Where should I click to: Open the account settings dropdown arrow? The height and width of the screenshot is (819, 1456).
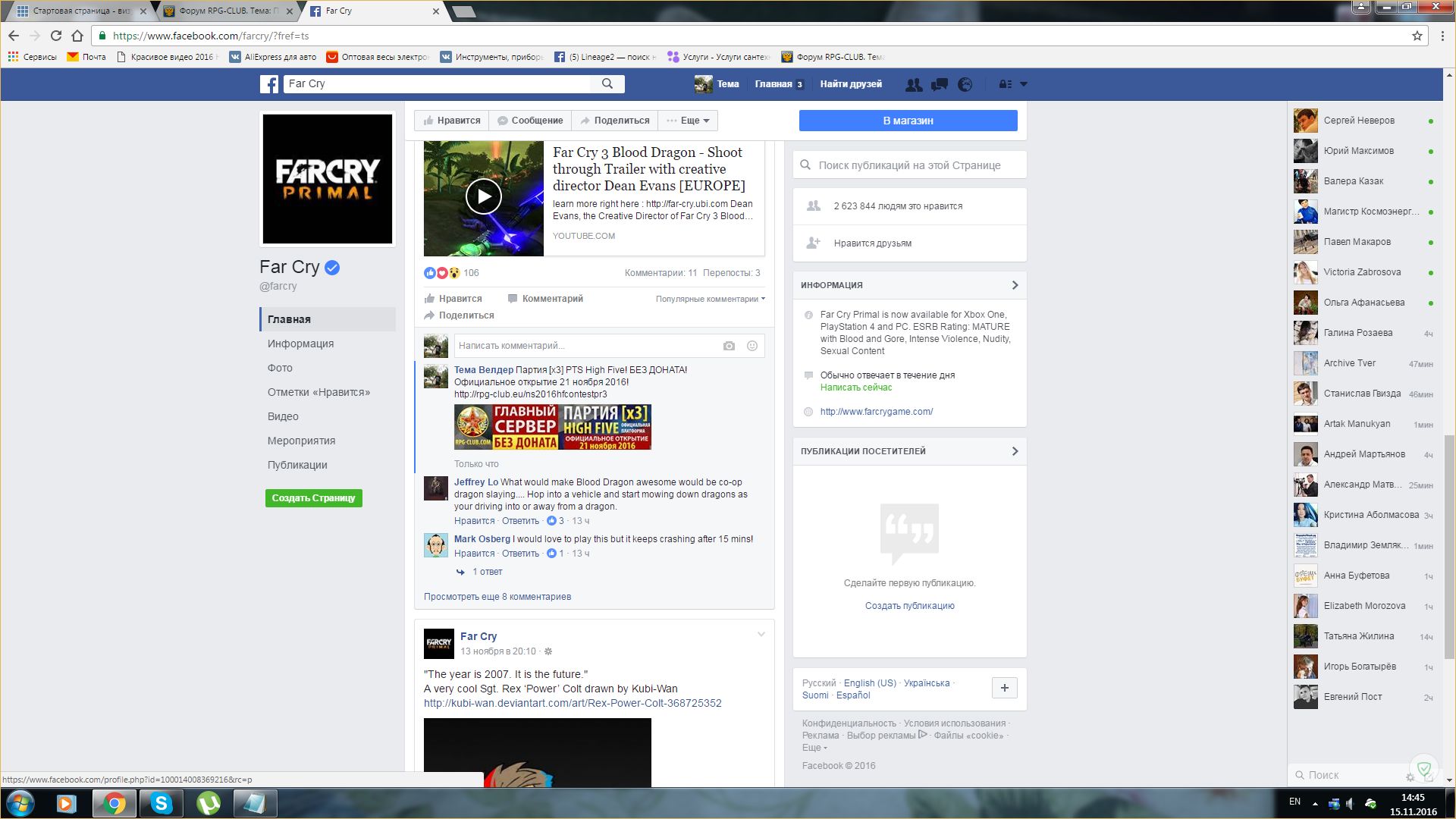1023,84
